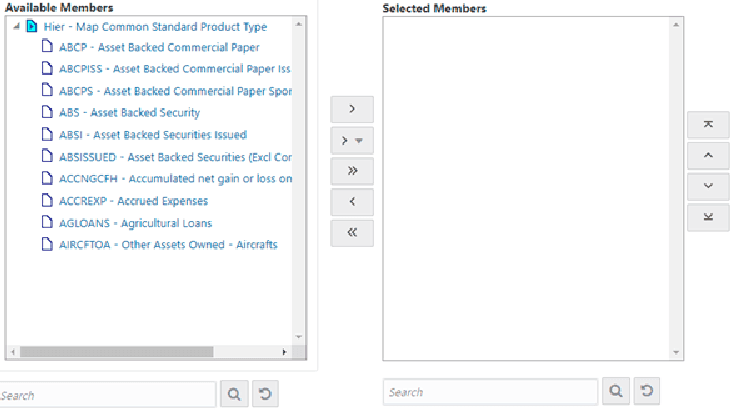This screenshot has width=737, height=416.
Task: Click the document icon next to ACCNGCFH
Action: (47, 178)
